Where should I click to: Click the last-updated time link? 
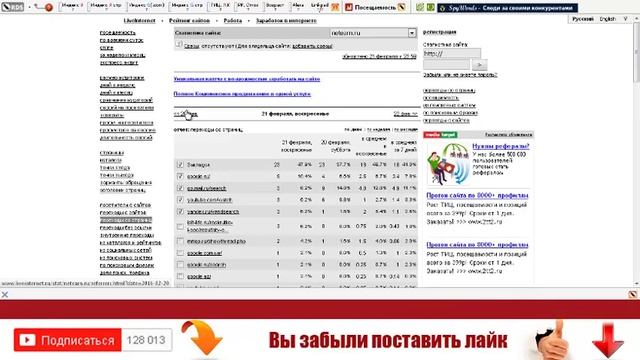pyautogui.click(x=379, y=57)
